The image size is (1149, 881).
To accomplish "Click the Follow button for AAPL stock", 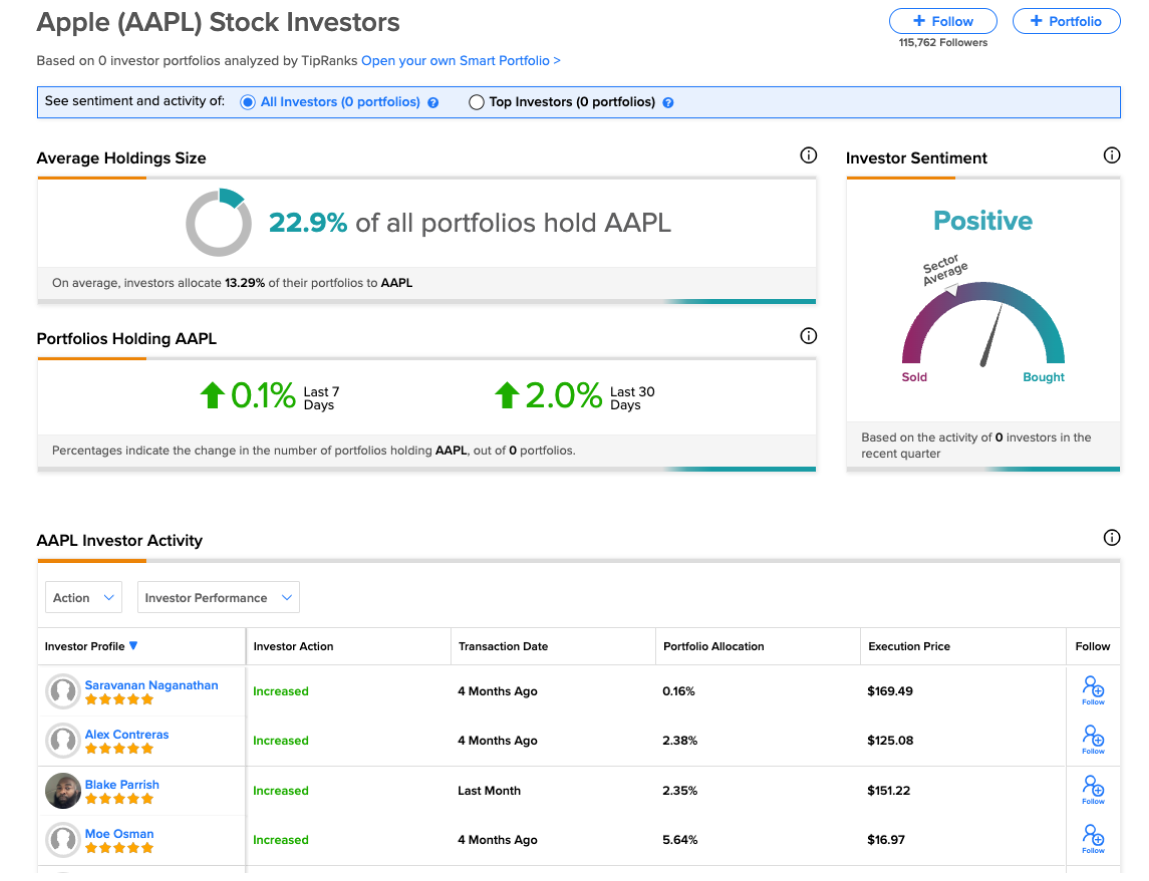I will coord(942,21).
